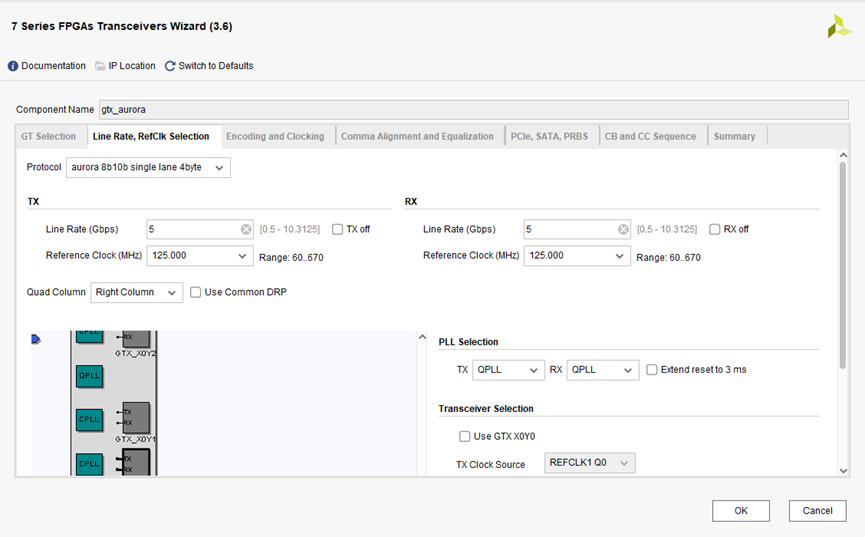Click the Switch to Defaults refresh icon

pyautogui.click(x=170, y=66)
